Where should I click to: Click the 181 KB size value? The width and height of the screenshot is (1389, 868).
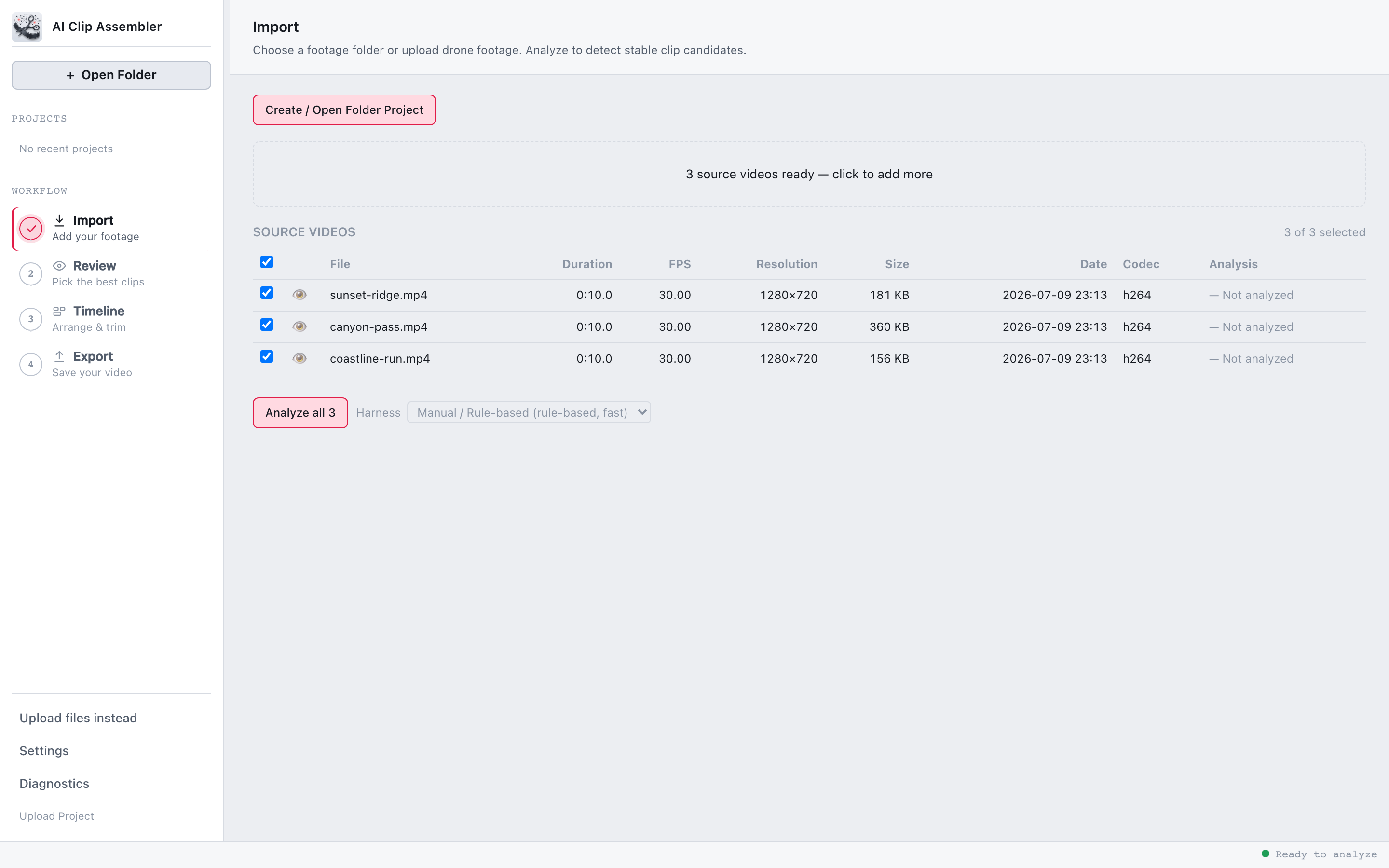(890, 295)
